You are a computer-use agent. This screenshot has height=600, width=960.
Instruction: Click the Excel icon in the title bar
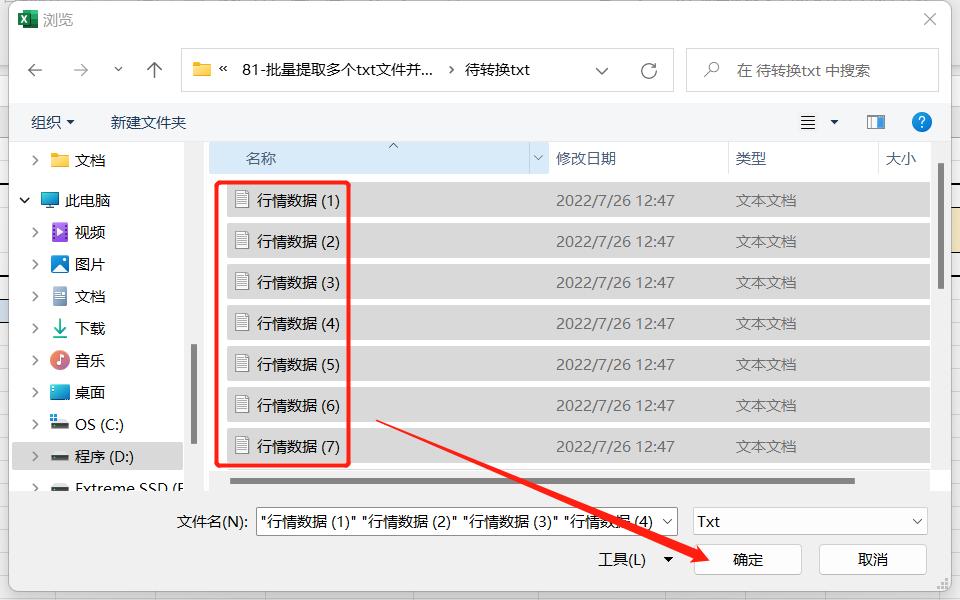(27, 19)
